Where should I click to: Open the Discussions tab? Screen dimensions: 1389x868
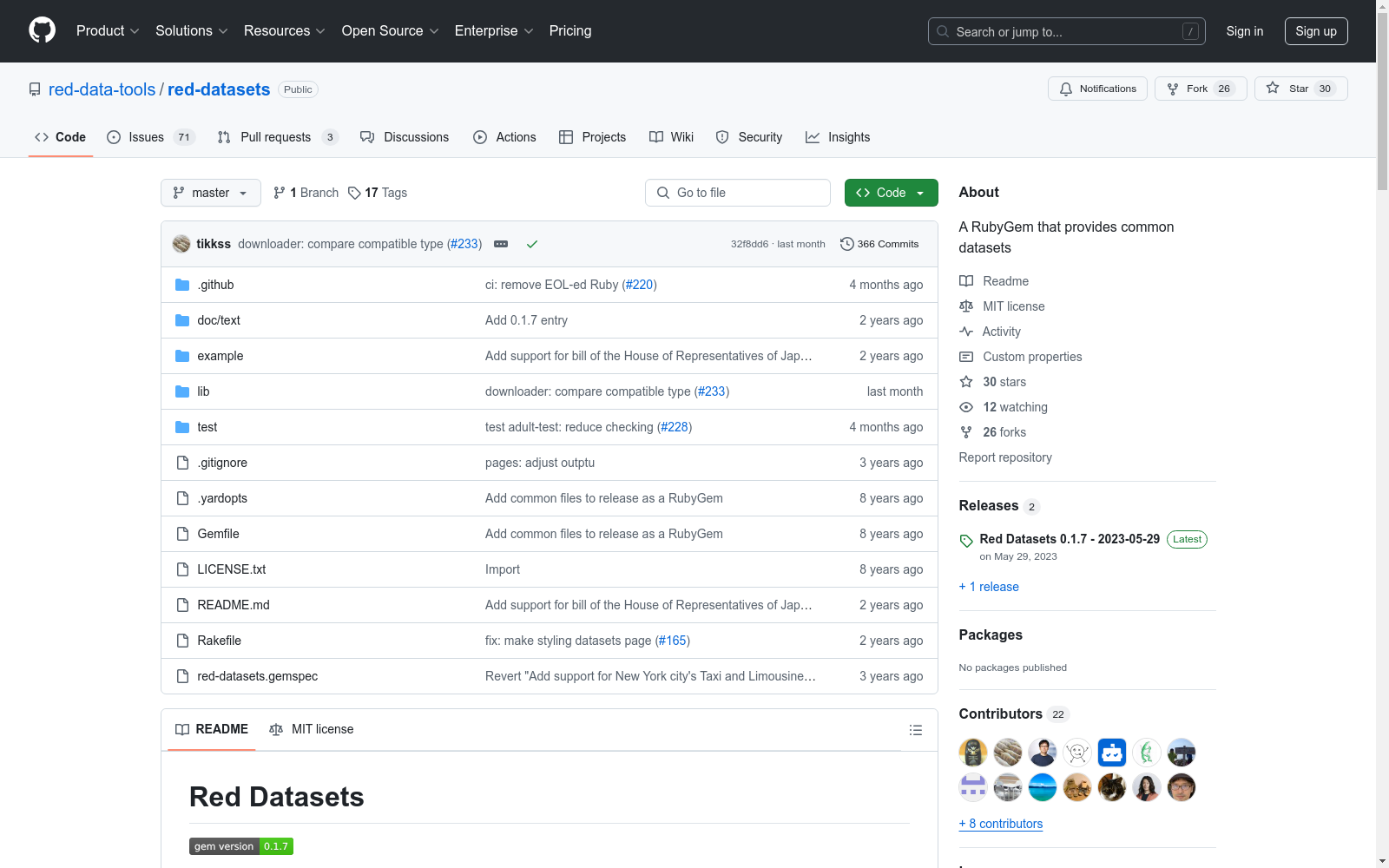(405, 137)
